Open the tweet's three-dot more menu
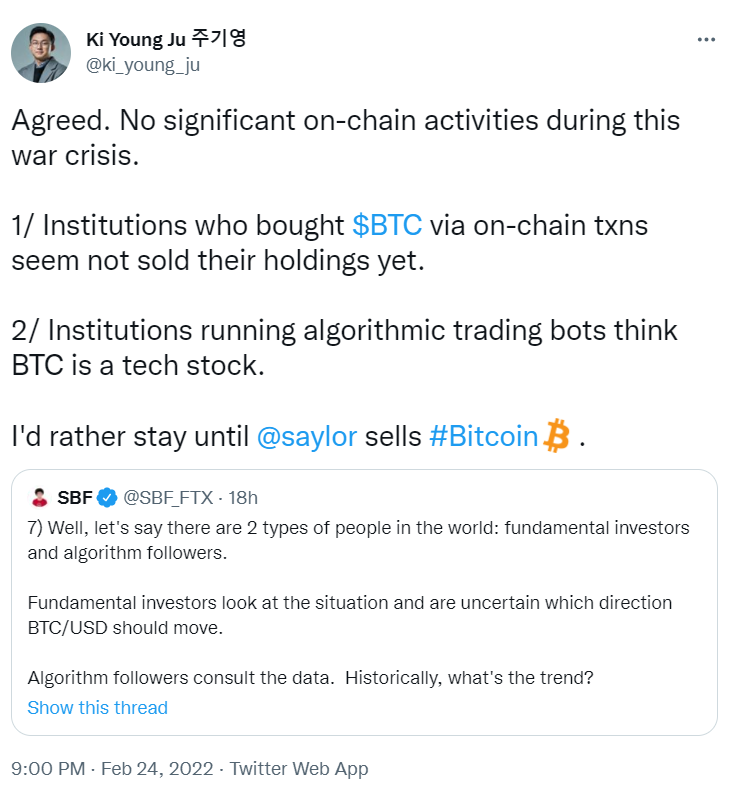The width and height of the screenshot is (735, 801). [x=706, y=39]
